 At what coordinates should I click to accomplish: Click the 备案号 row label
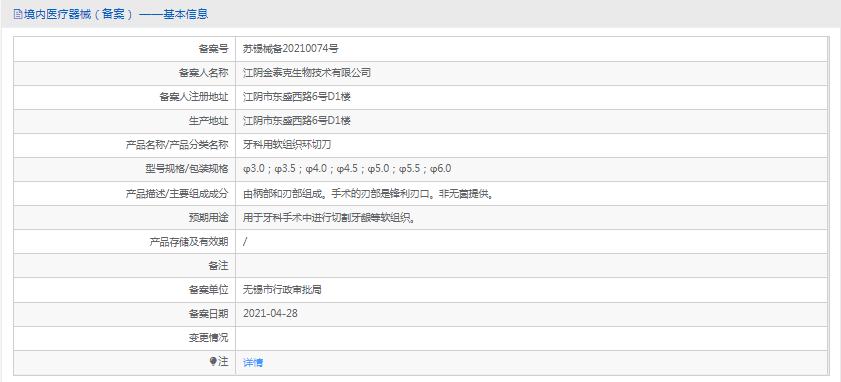[x=213, y=49]
